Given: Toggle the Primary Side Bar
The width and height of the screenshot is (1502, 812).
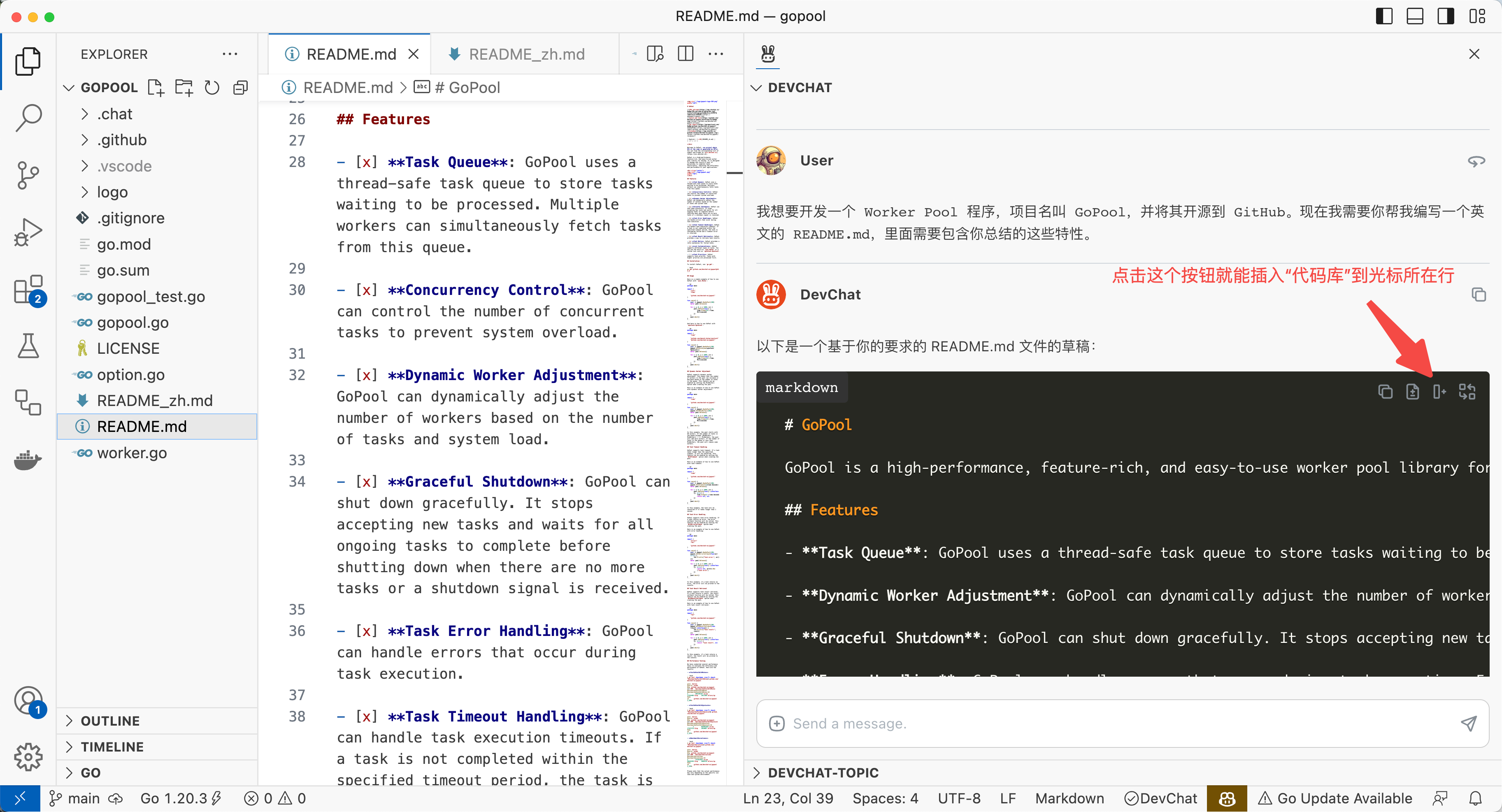Looking at the screenshot, I should tap(1384, 16).
